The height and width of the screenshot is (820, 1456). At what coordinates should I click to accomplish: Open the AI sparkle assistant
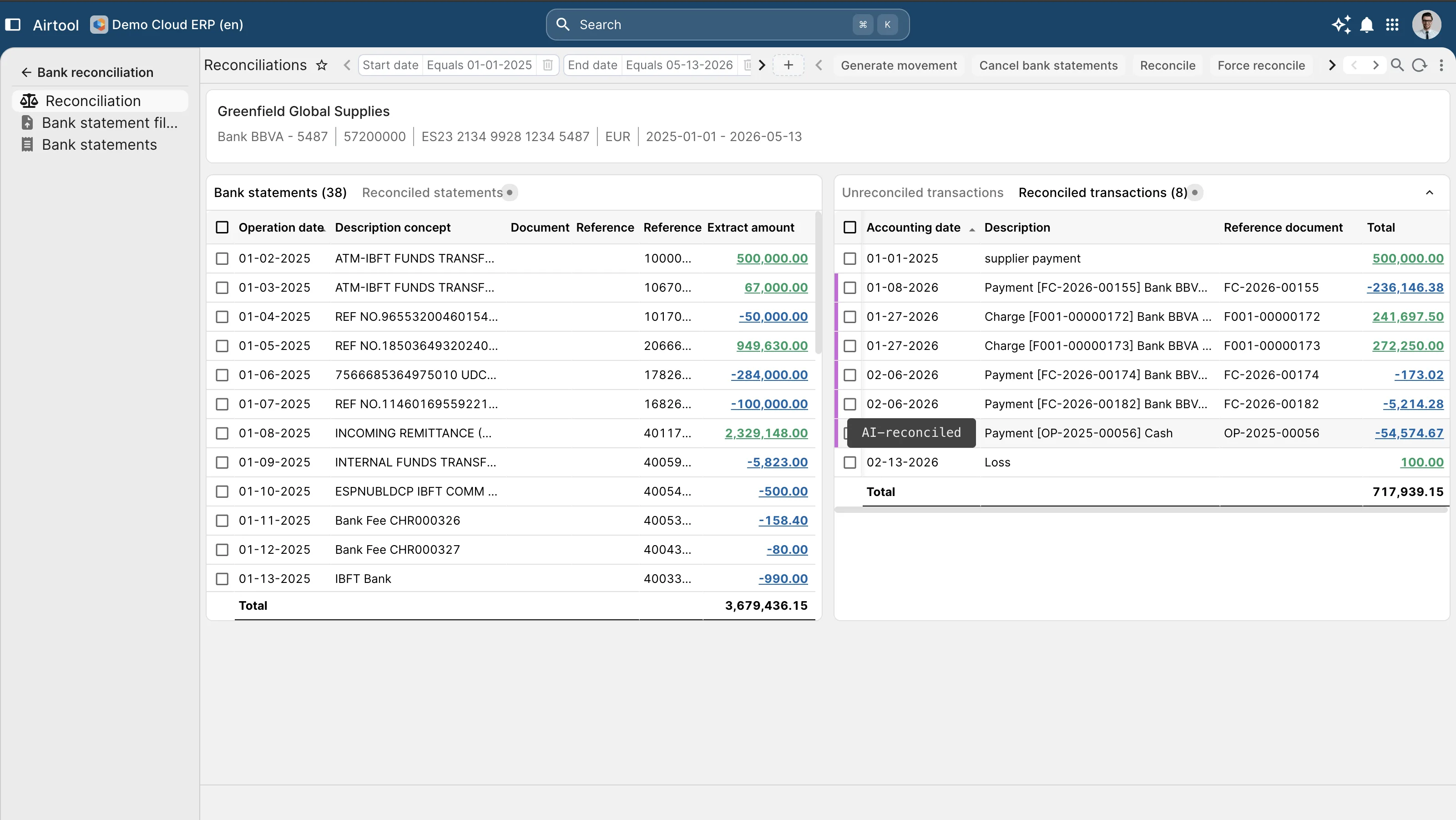click(x=1341, y=24)
